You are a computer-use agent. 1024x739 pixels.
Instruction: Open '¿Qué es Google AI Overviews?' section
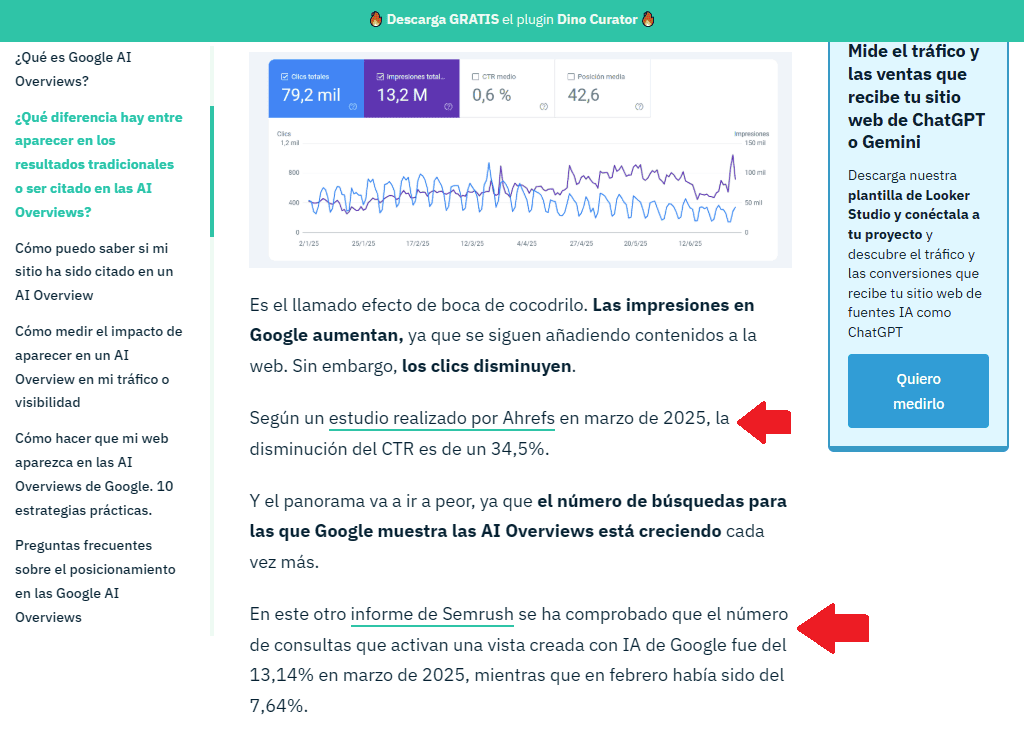73,69
